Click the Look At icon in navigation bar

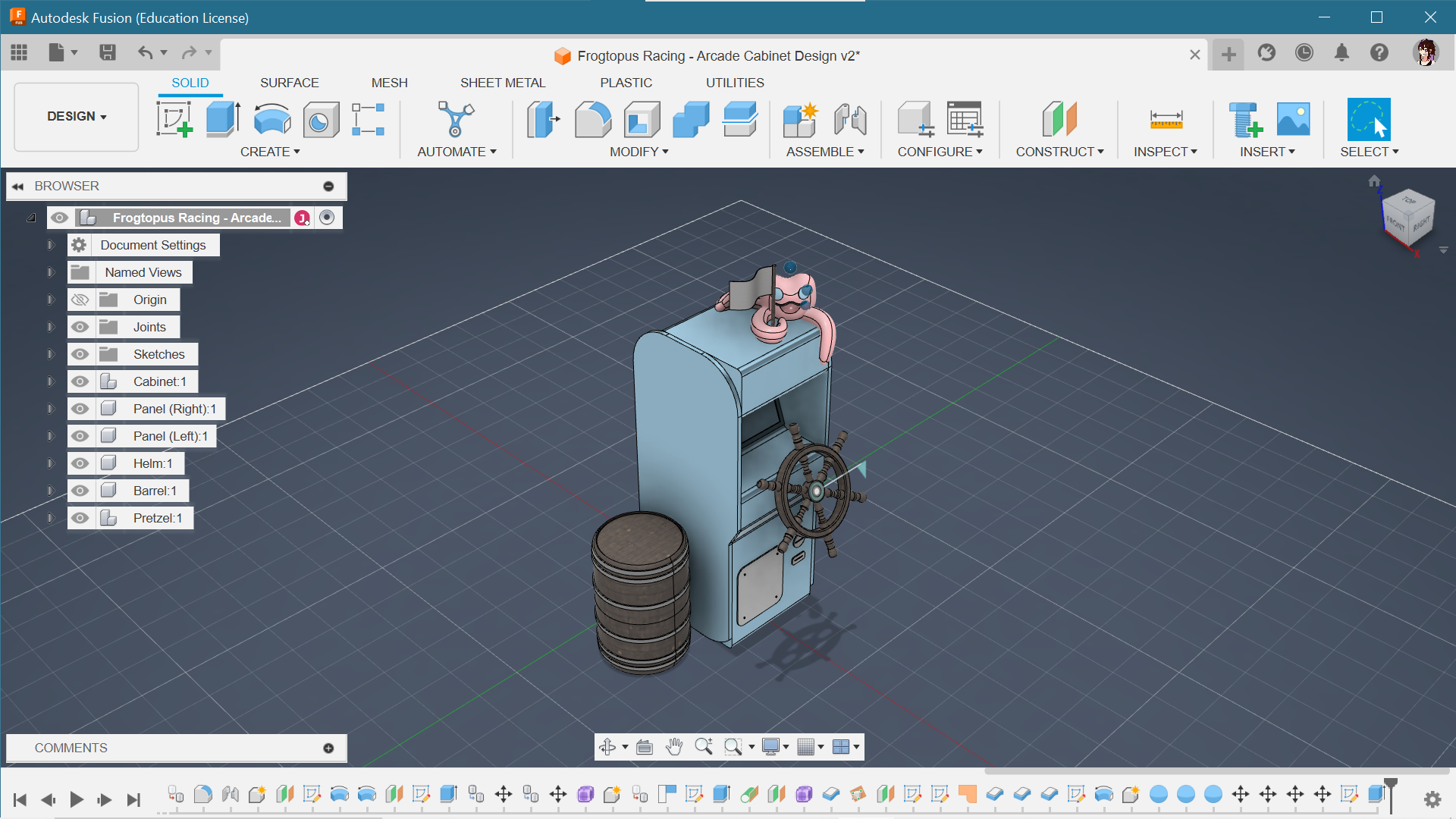coord(645,747)
